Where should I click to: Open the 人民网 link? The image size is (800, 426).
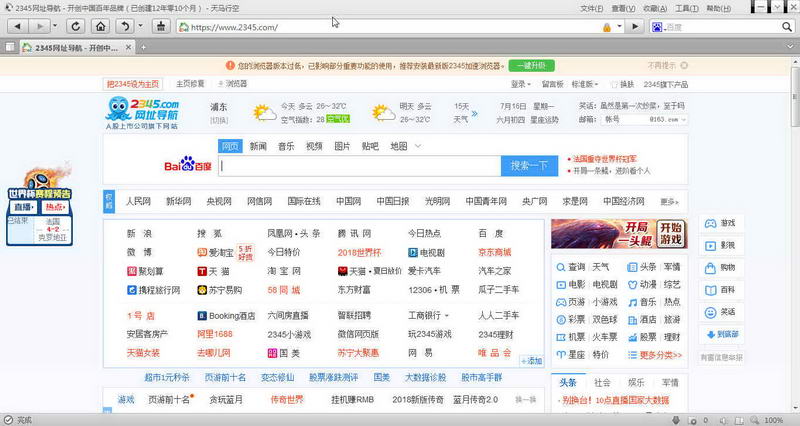pyautogui.click(x=138, y=202)
